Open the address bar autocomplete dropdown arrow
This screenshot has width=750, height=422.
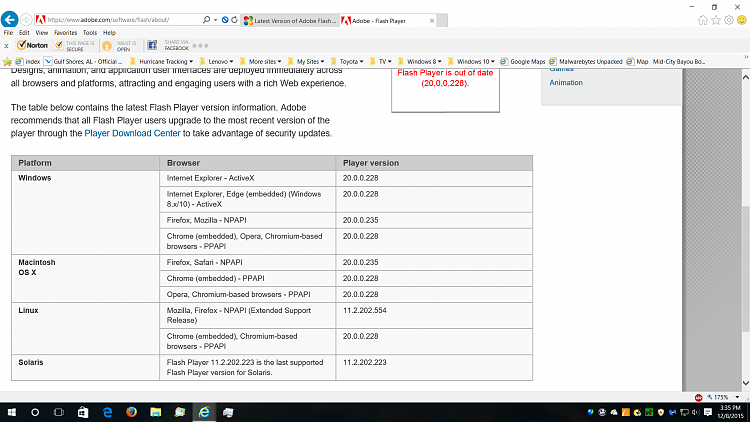coord(216,20)
